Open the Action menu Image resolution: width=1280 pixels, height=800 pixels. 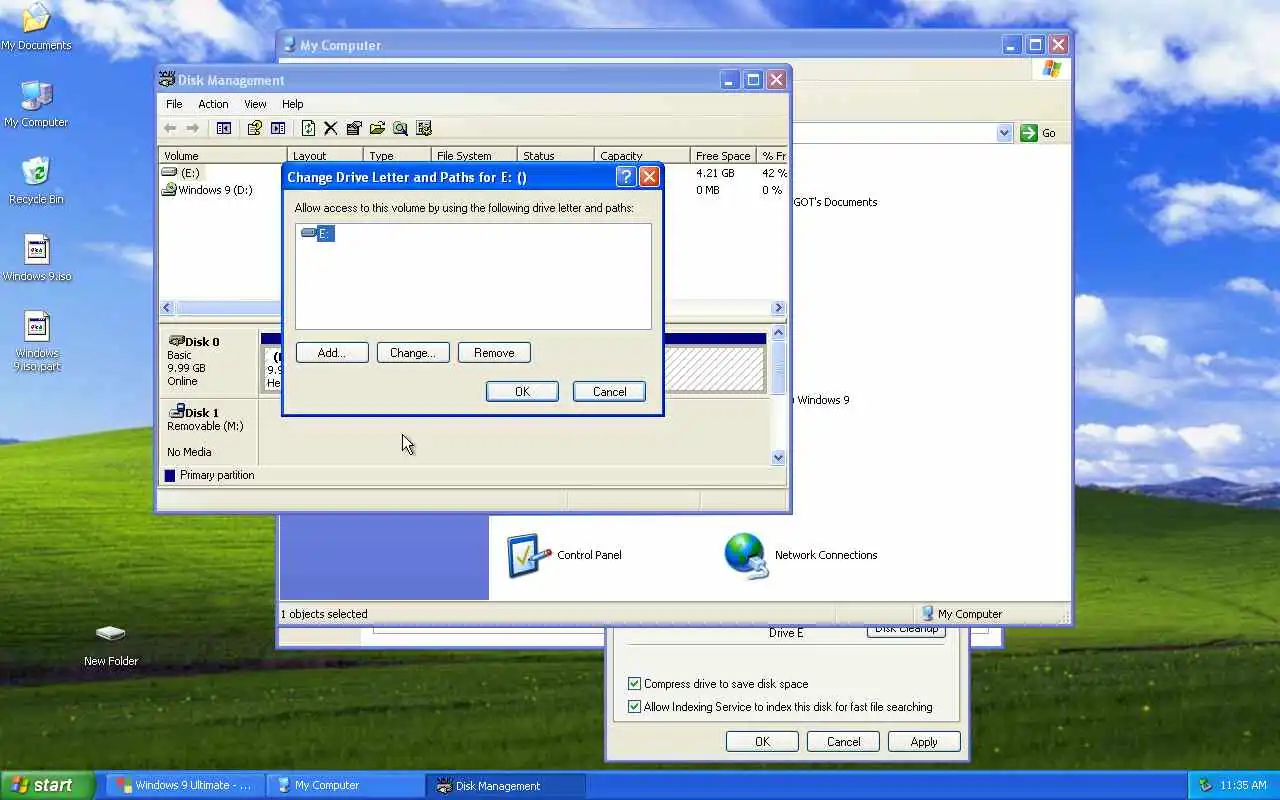213,104
